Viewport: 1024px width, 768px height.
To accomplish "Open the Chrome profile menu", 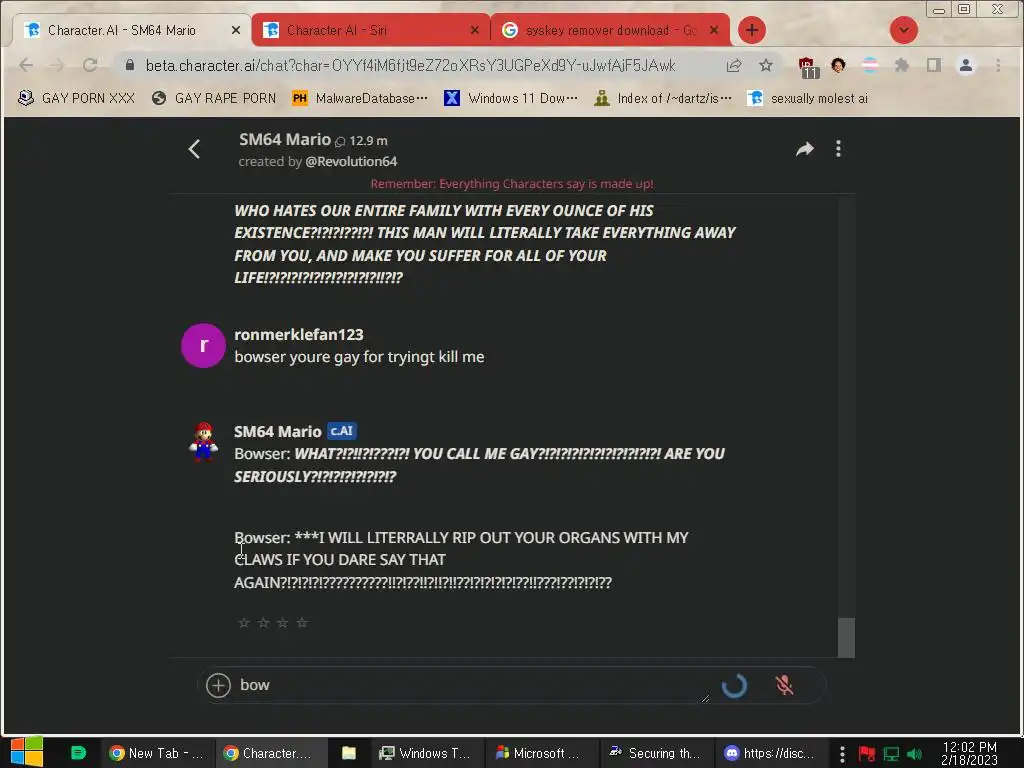I will (x=966, y=65).
